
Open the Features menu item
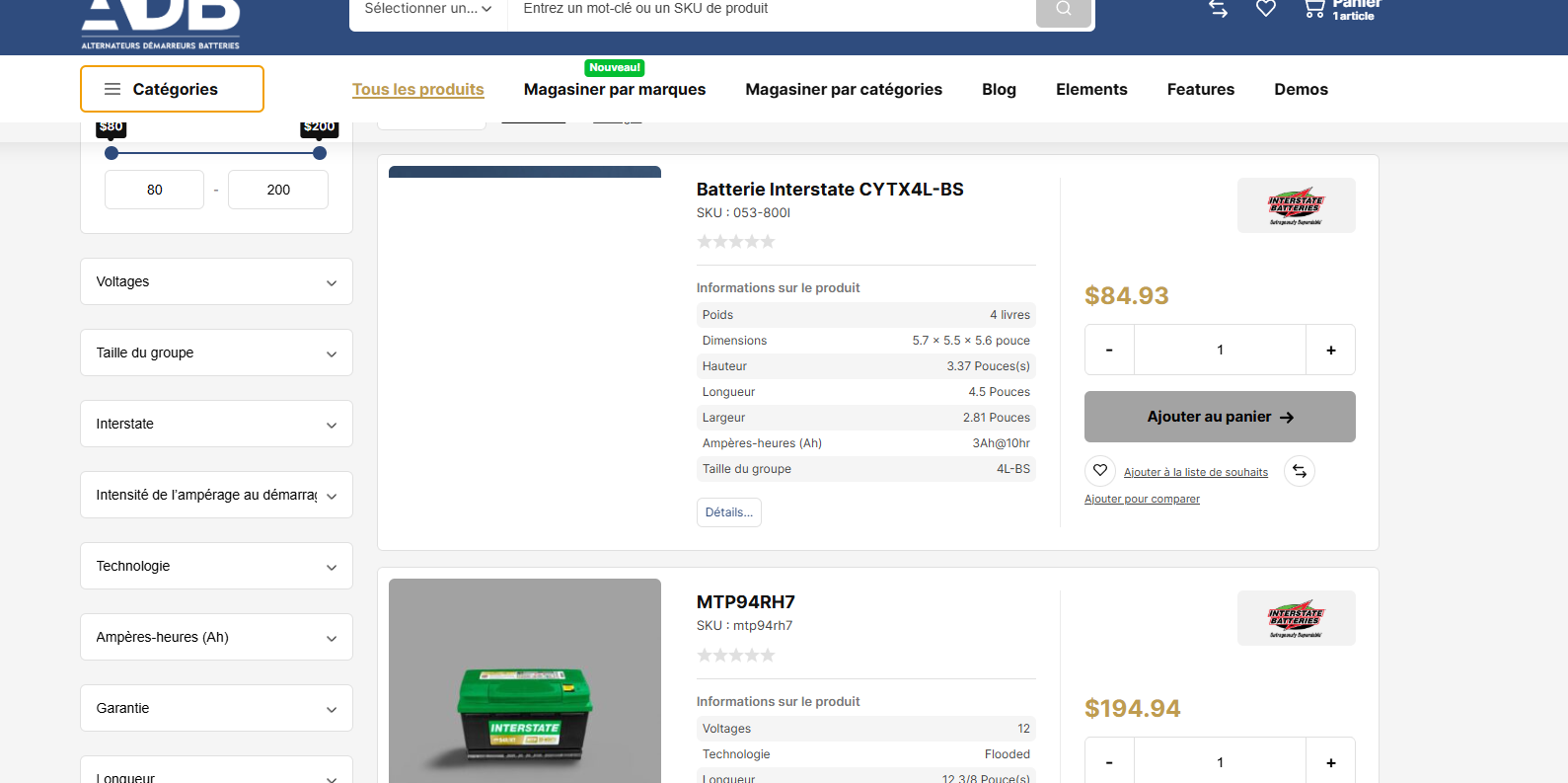tap(1201, 89)
